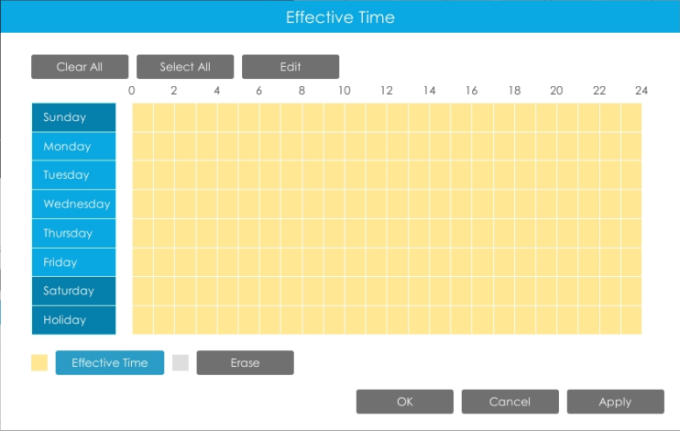This screenshot has width=680, height=431.
Task: Select the Holiday row label
Action: [74, 320]
